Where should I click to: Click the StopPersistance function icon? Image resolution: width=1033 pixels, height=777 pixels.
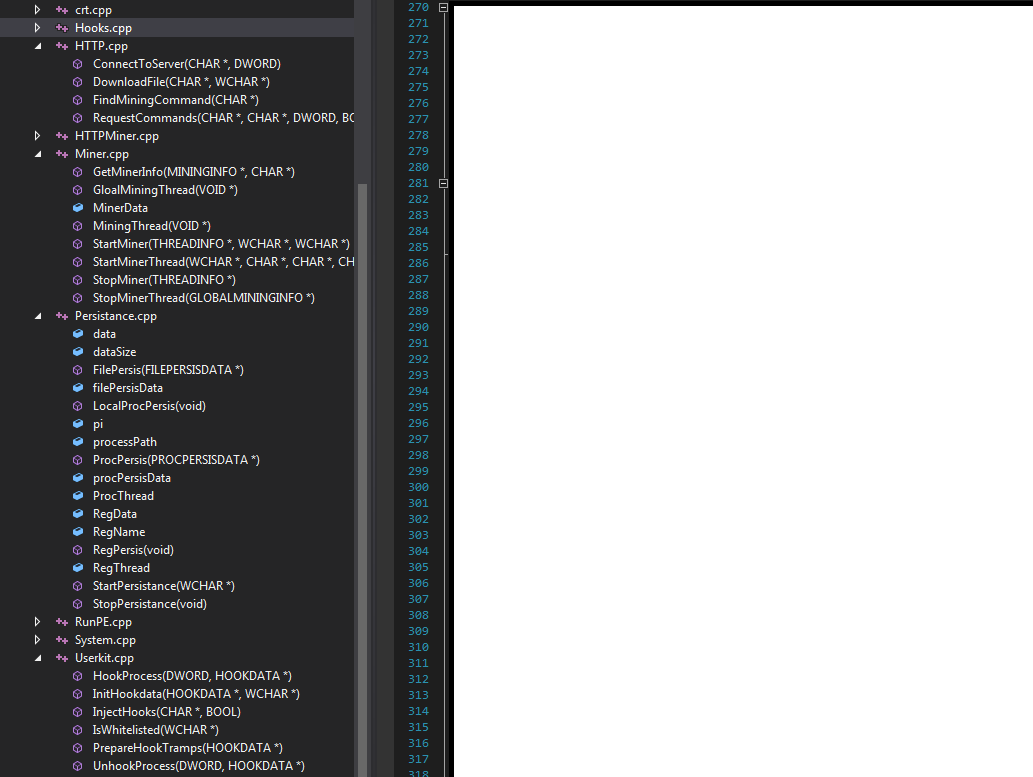[78, 604]
